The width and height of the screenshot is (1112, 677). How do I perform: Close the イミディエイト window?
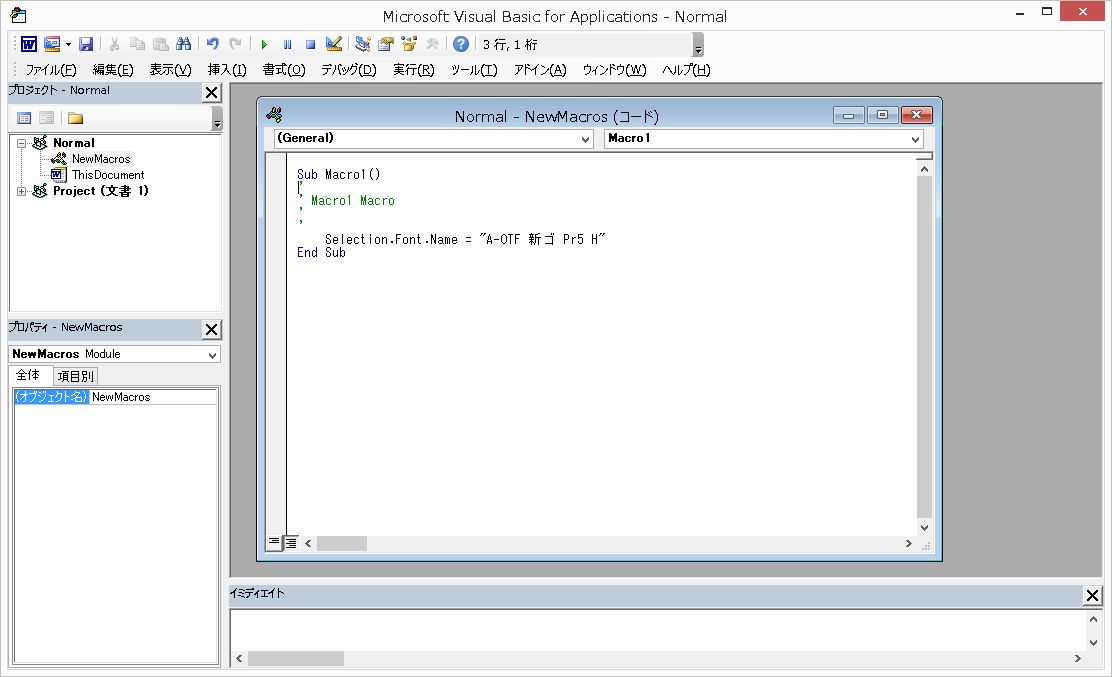pos(1093,595)
